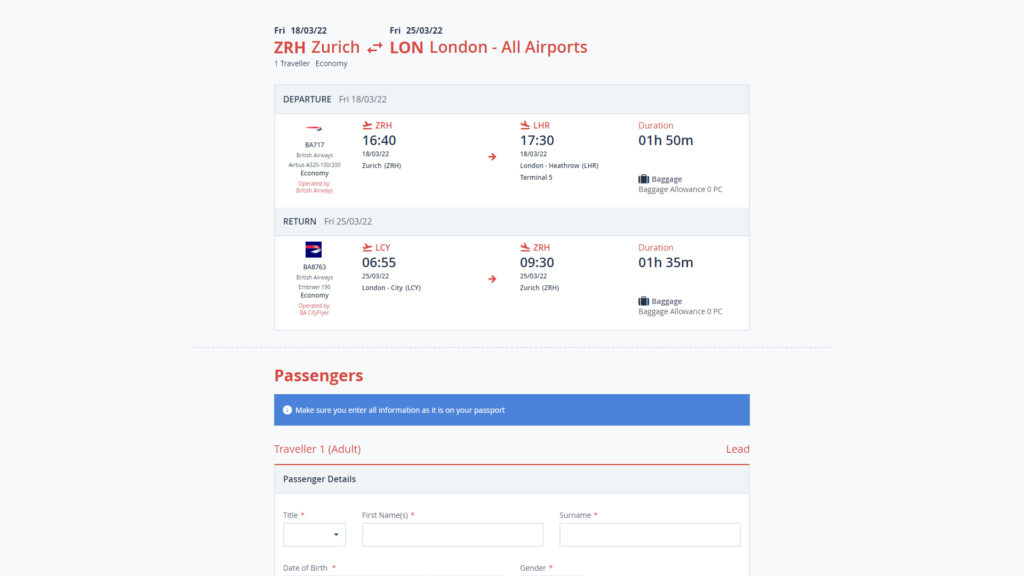
Task: Click the departure Baggage suitcase icon
Action: (x=643, y=179)
